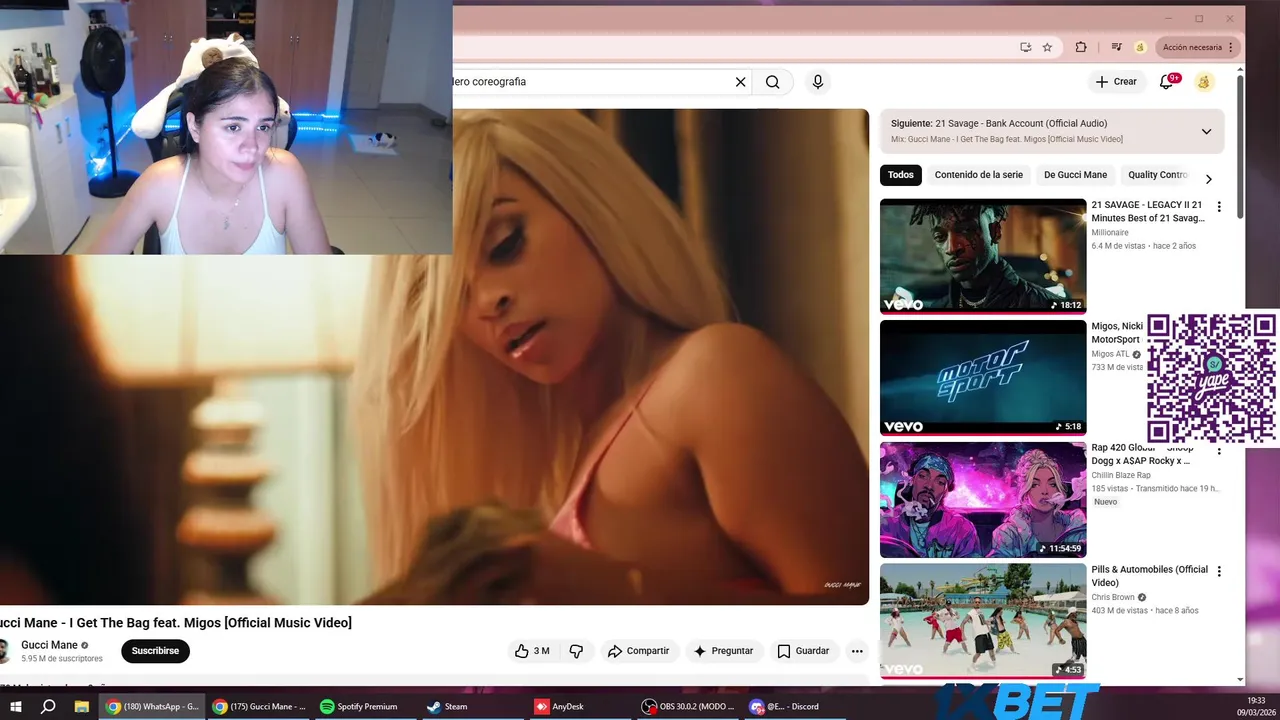The image size is (1280, 720).
Task: Click Acción necesaria Chrome menu button
Action: coord(1199,47)
